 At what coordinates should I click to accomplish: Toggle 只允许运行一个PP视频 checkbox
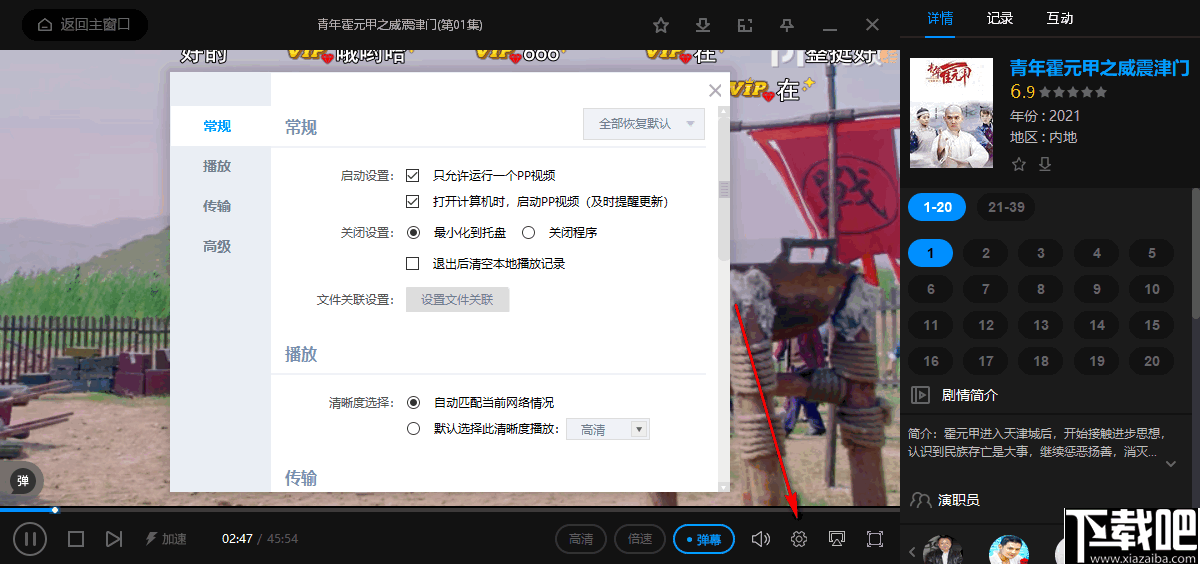click(x=412, y=175)
